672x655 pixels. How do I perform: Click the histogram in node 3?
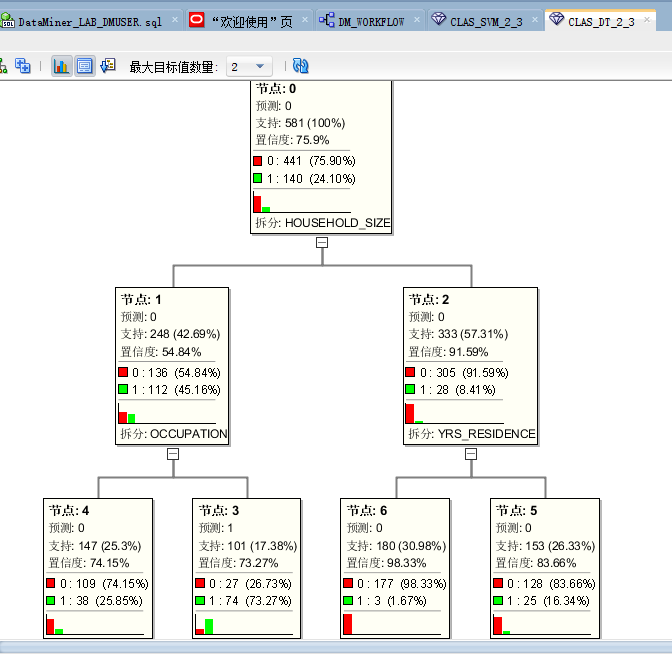coord(244,624)
